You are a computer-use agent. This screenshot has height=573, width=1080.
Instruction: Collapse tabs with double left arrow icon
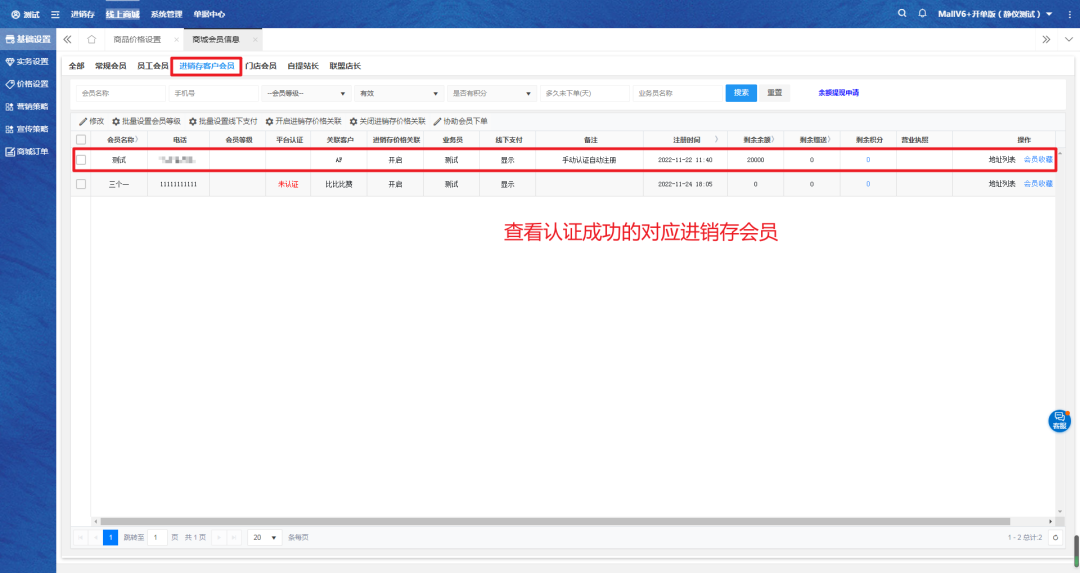[x=68, y=39]
